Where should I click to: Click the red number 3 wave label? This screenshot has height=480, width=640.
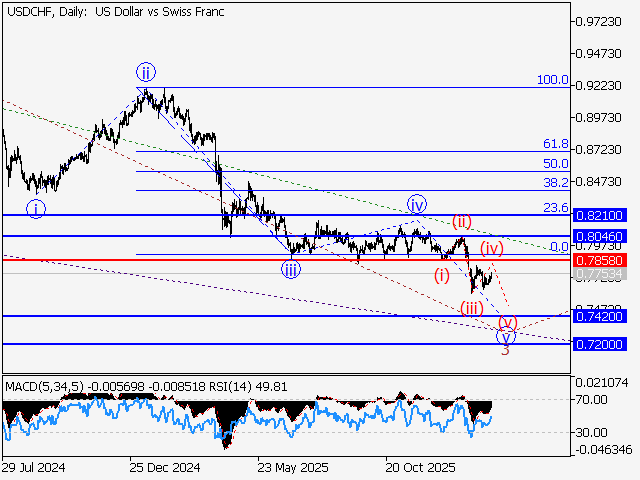point(505,350)
